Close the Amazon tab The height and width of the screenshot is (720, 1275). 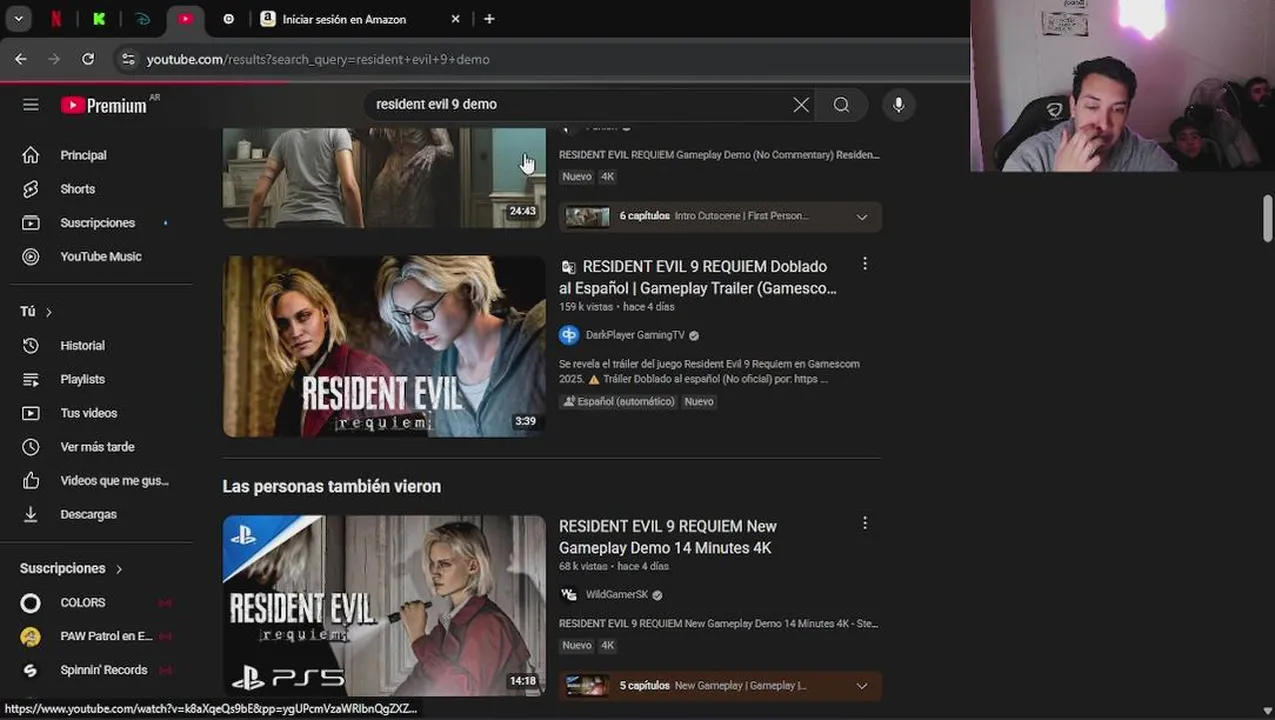[456, 19]
